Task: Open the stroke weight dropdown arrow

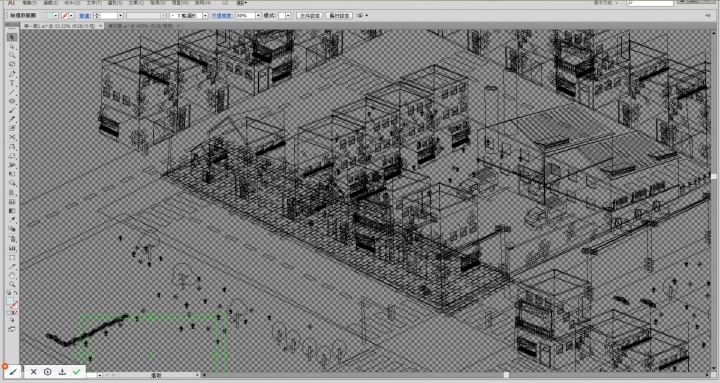Action: [120, 16]
